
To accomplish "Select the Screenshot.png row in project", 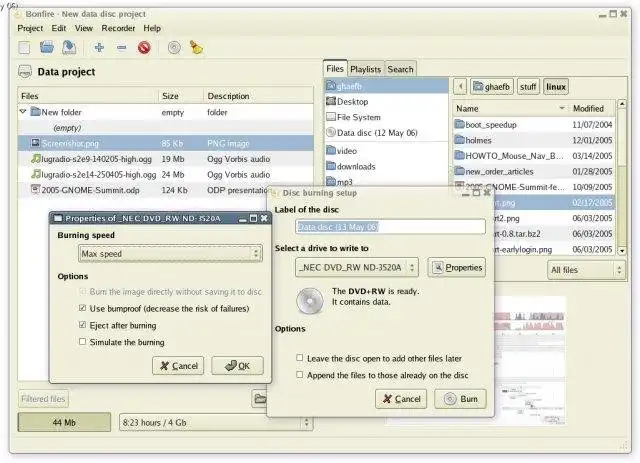I will tap(165, 143).
